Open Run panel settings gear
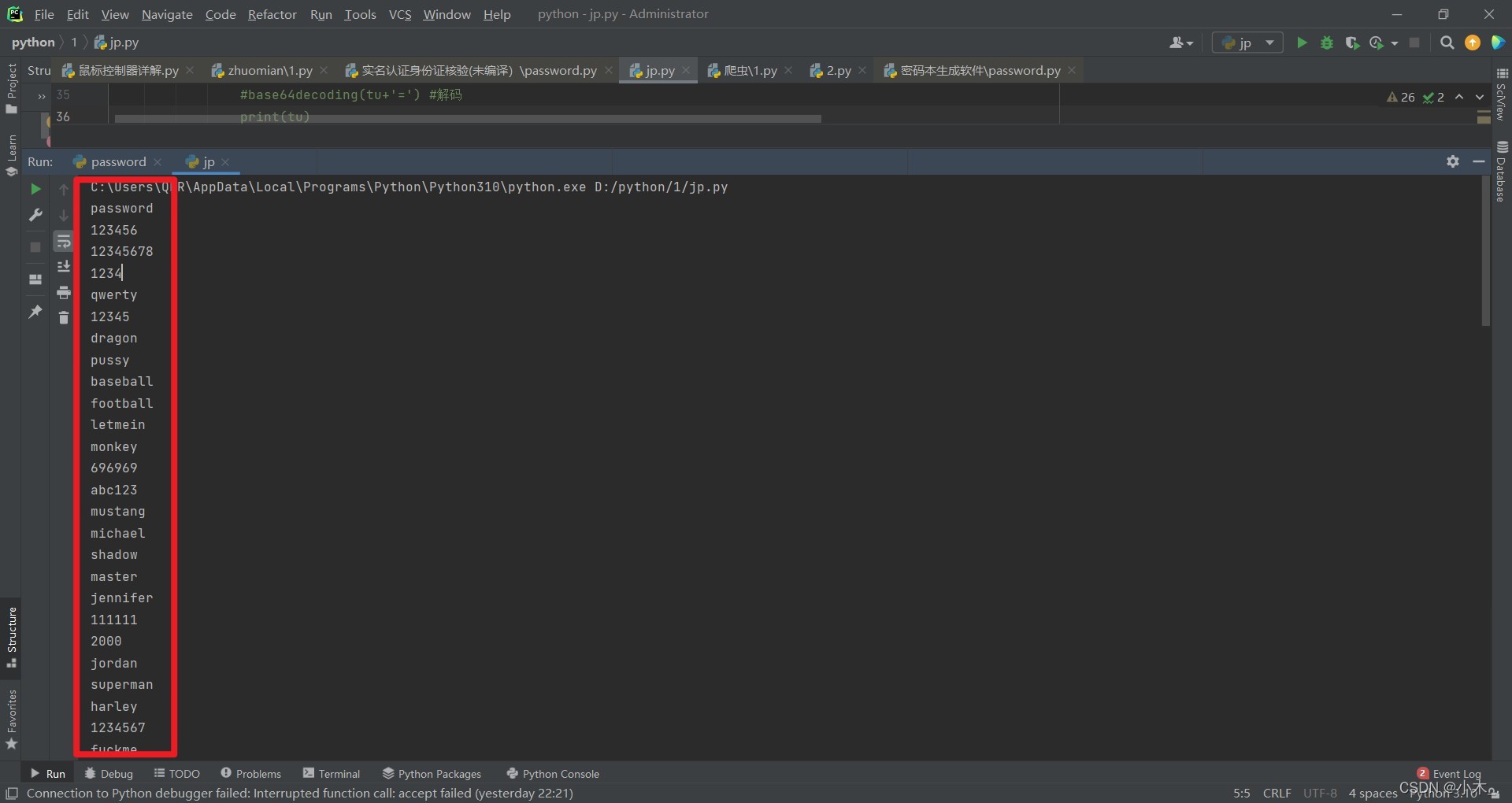Screen dimensions: 1512x803 [1453, 161]
